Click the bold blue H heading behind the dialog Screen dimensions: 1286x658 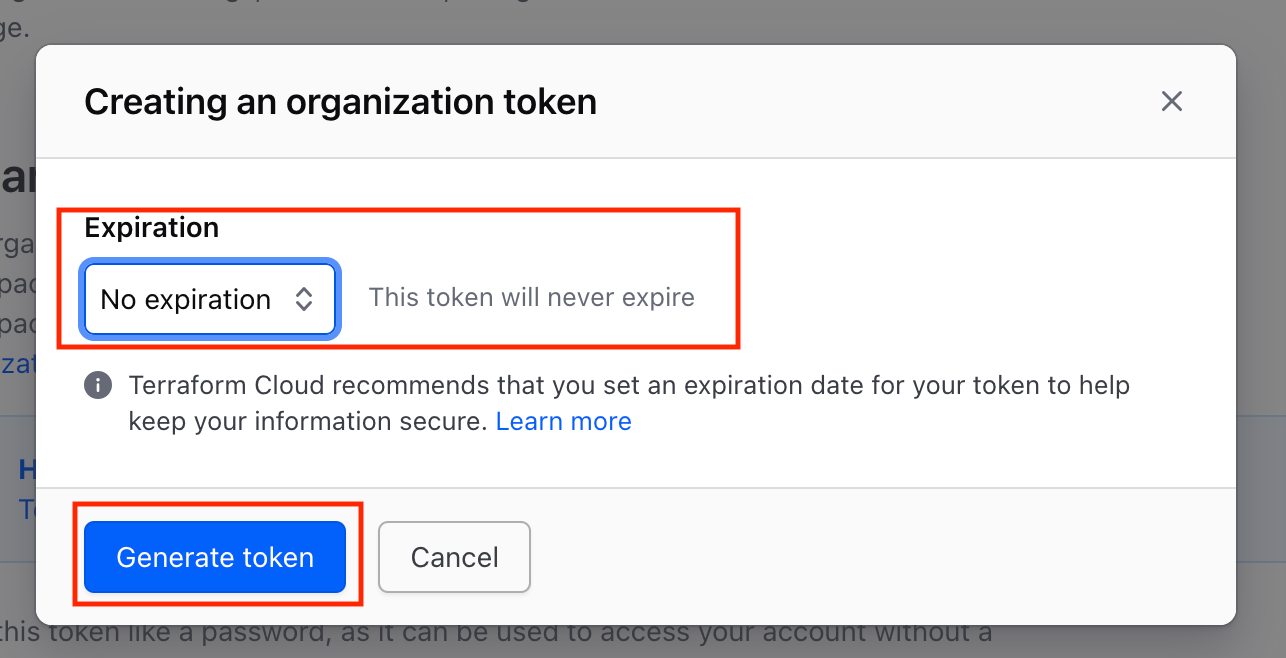(28, 470)
